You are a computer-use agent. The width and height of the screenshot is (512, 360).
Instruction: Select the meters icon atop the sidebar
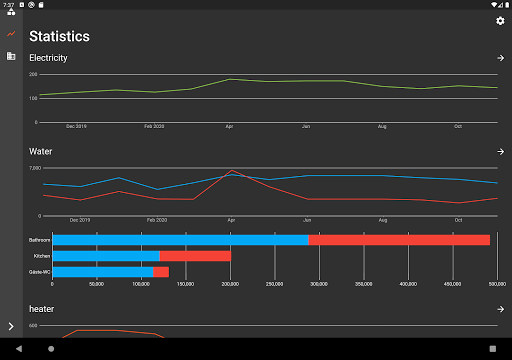pyautogui.click(x=11, y=12)
